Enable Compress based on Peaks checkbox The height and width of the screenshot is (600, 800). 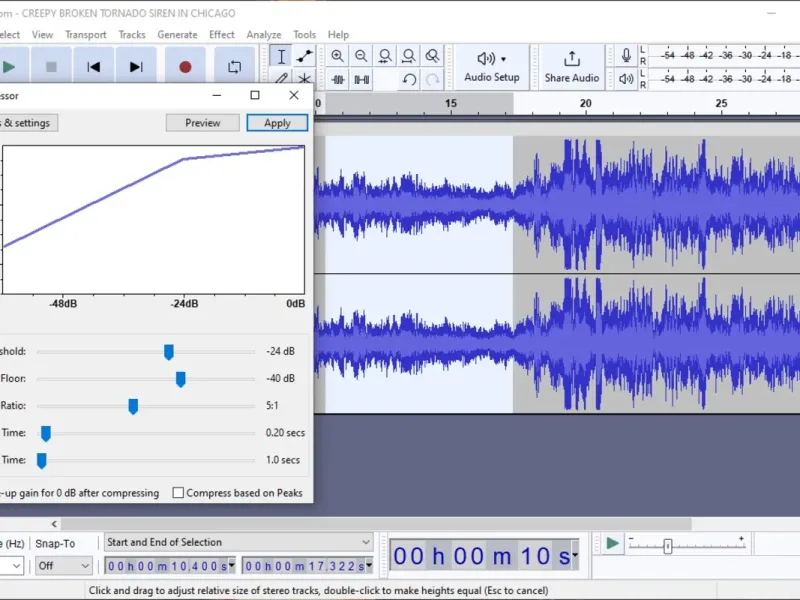[x=178, y=493]
